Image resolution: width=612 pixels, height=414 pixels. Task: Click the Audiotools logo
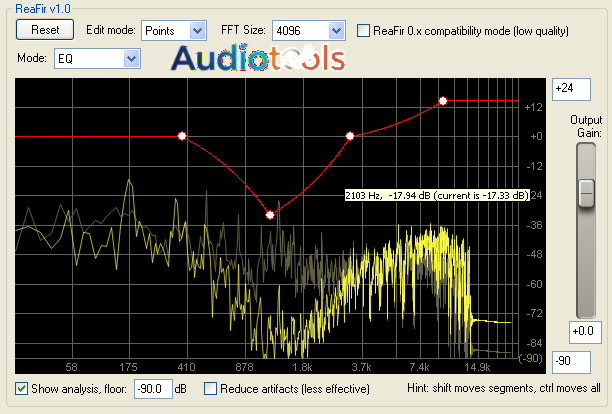tap(258, 58)
